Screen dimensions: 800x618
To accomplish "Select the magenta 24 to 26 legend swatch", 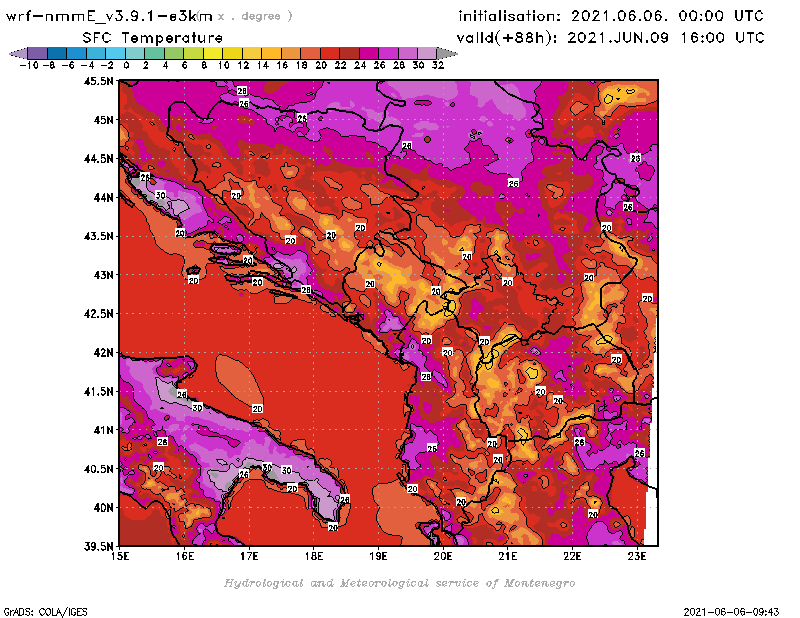I will 369,53.
